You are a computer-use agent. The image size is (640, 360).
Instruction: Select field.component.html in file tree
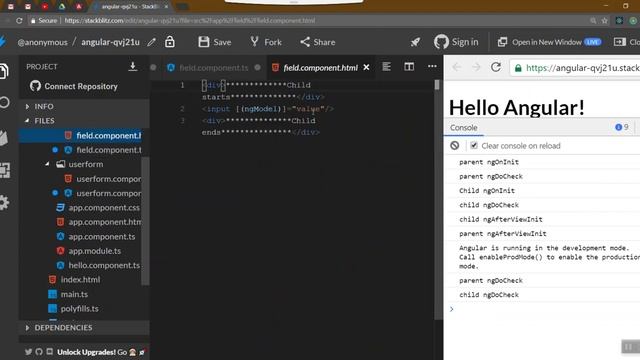(84, 136)
